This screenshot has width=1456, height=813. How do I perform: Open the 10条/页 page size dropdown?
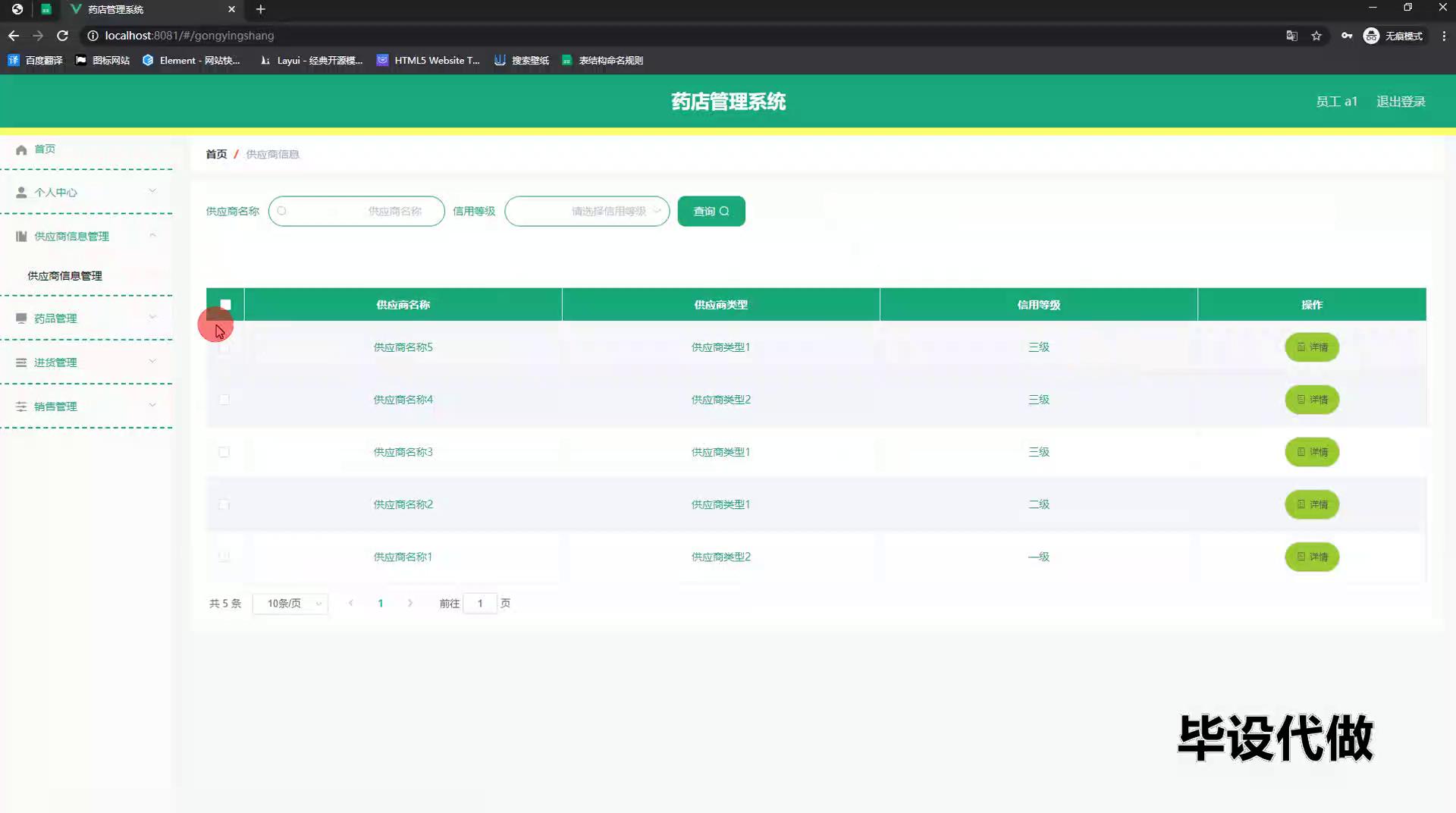coord(290,604)
